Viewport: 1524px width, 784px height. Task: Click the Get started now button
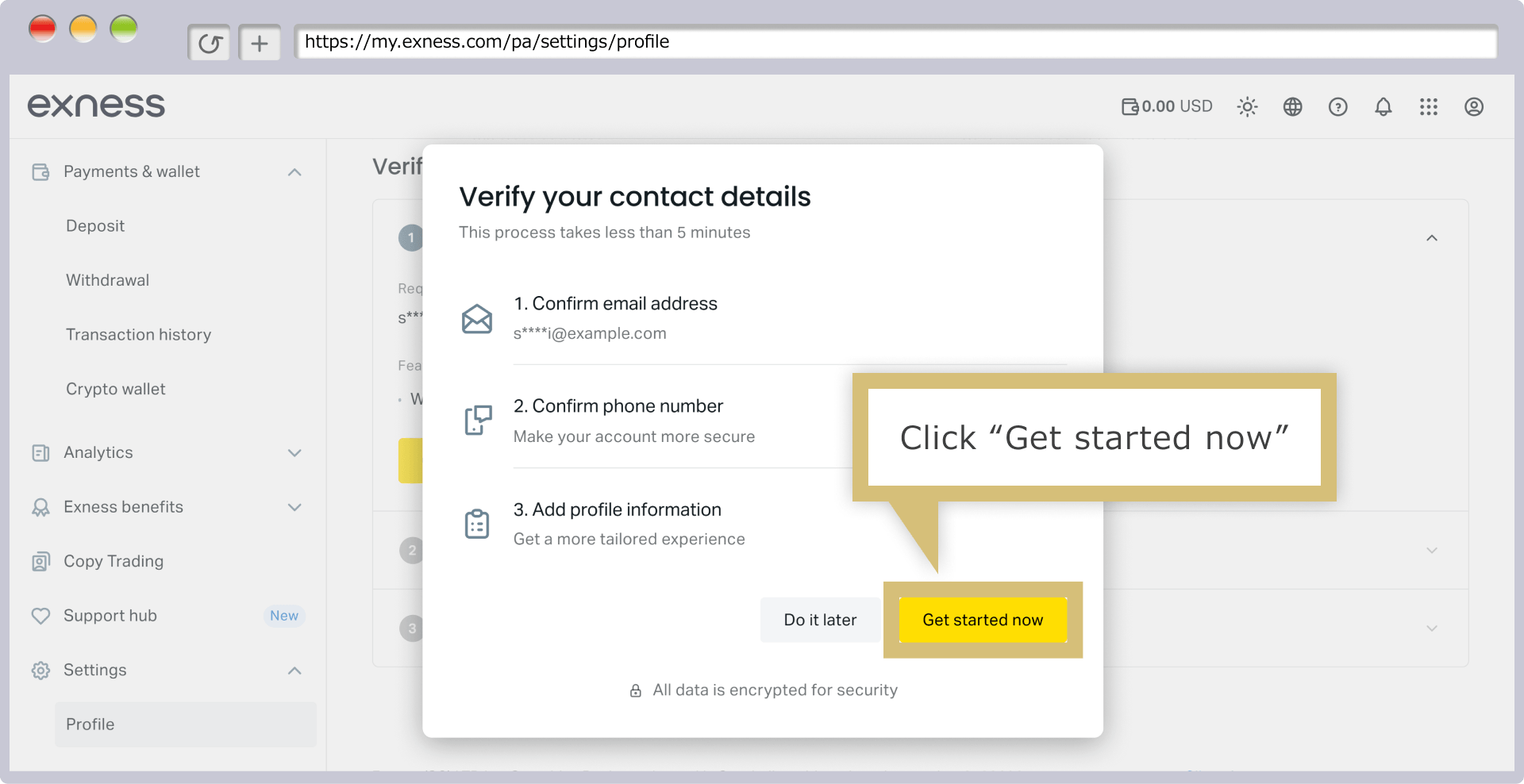tap(983, 620)
